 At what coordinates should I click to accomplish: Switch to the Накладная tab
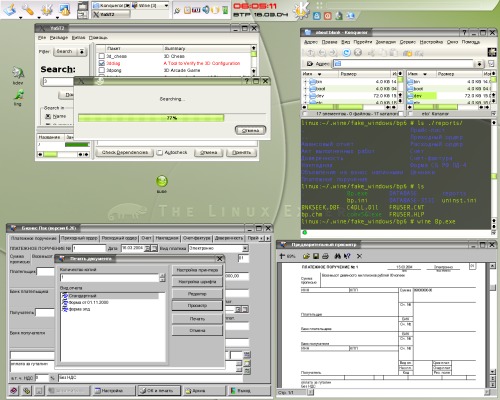(x=167, y=238)
